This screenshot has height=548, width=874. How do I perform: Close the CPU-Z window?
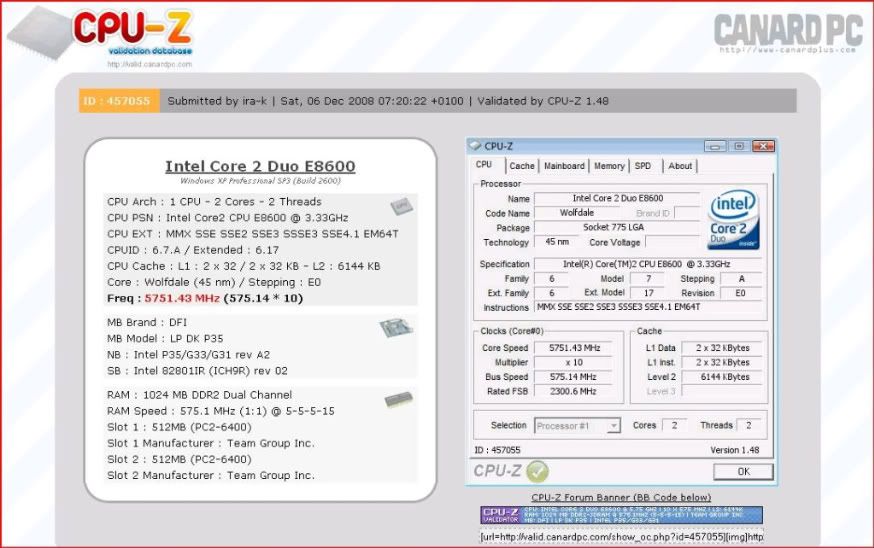763,146
